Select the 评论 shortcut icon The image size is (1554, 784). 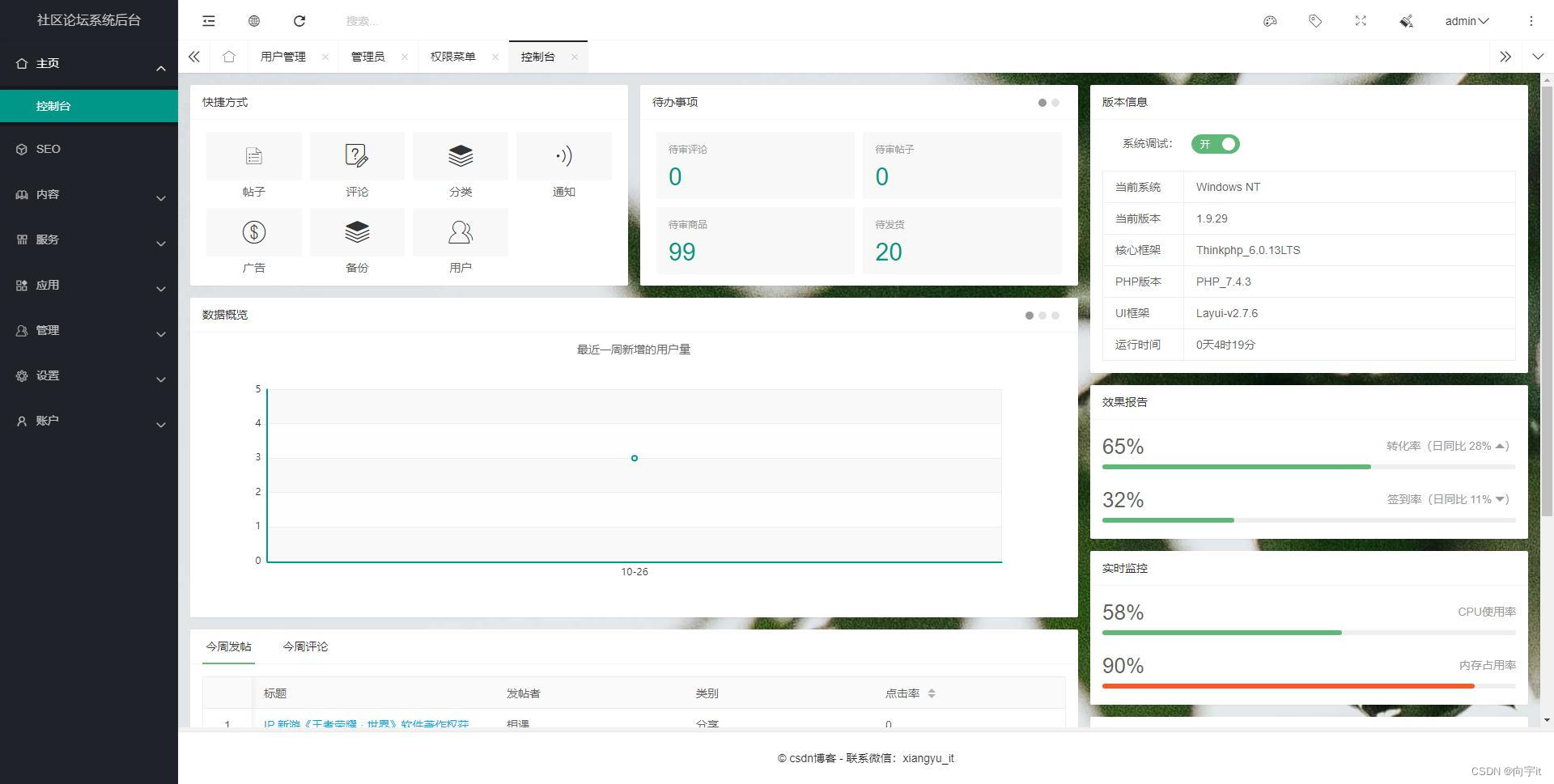357,156
